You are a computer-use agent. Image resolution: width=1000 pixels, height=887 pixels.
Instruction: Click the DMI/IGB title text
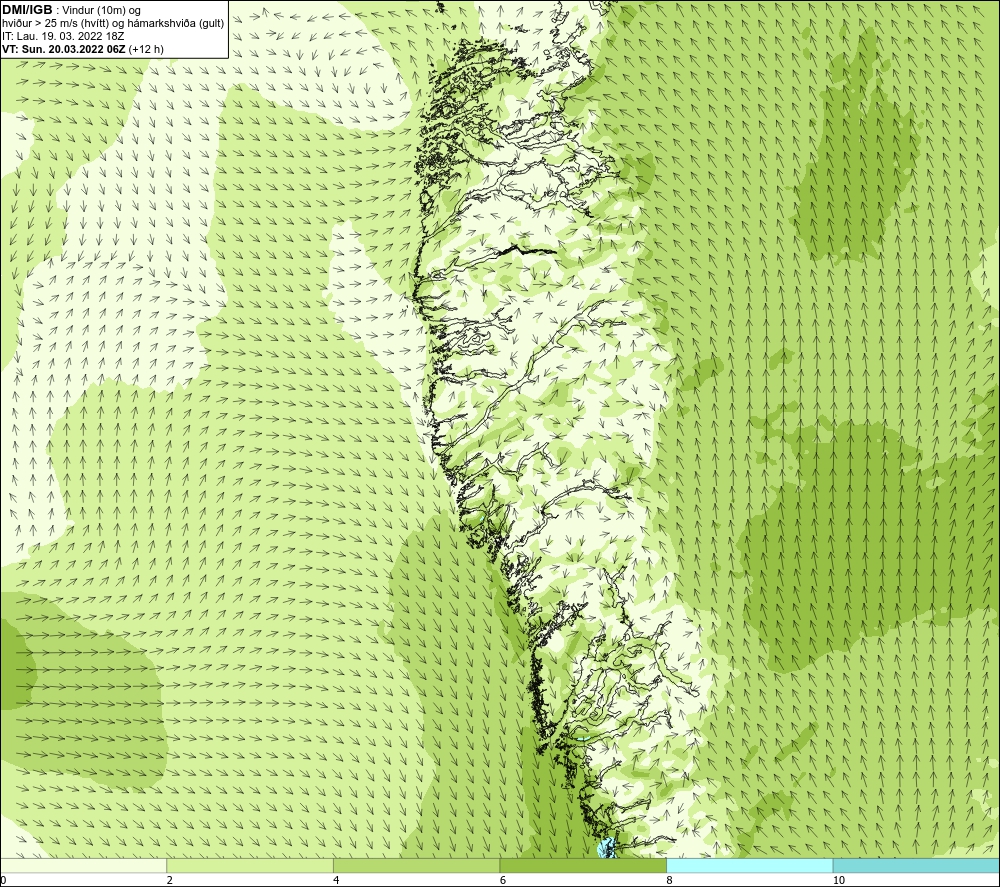click(x=27, y=10)
